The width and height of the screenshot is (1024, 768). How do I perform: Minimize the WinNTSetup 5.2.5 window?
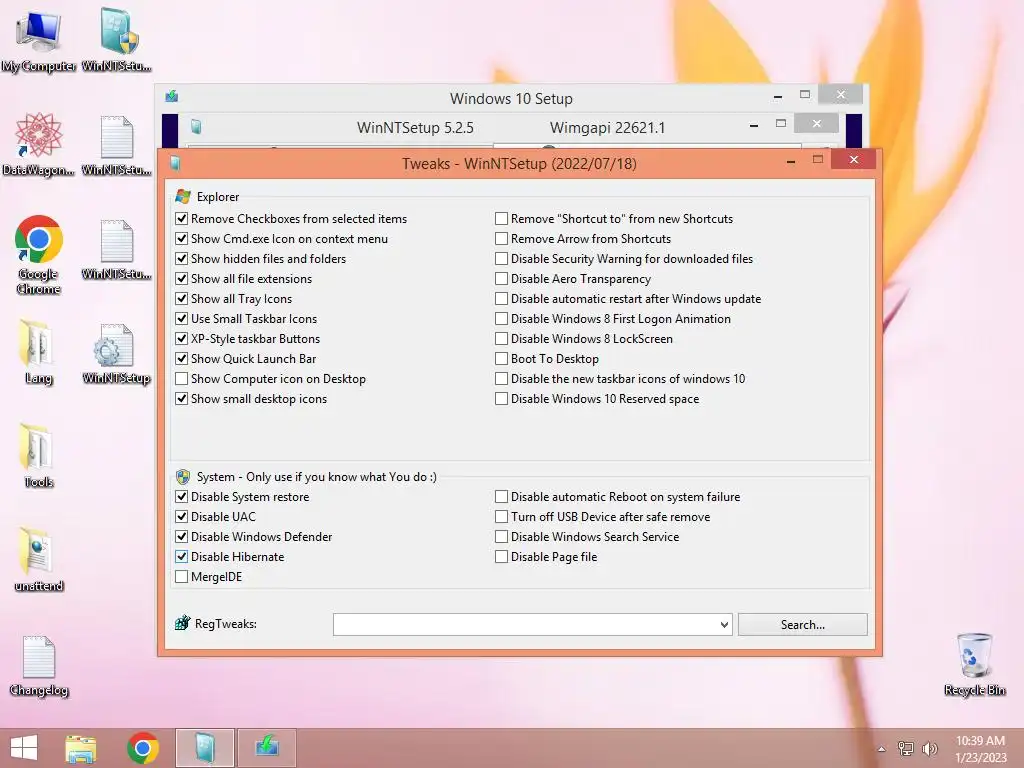click(754, 125)
